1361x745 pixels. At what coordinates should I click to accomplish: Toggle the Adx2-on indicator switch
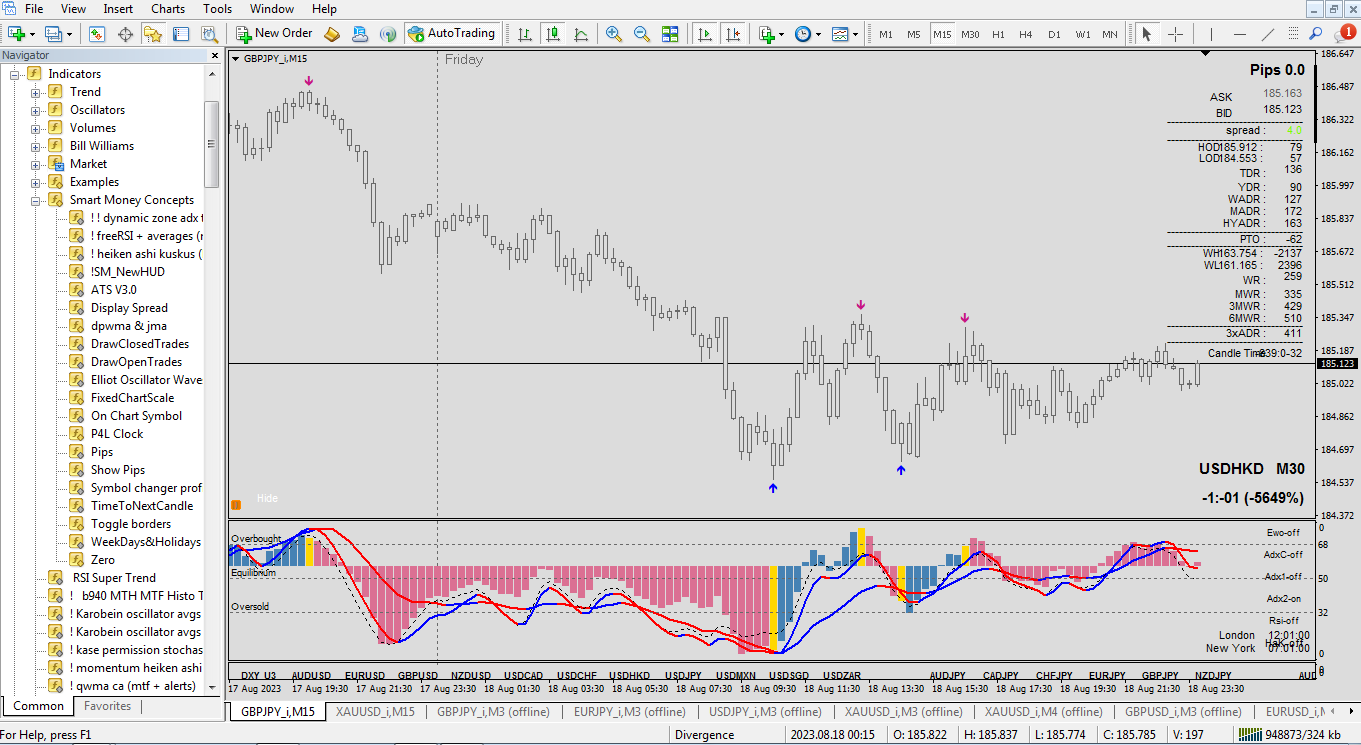(x=1283, y=599)
